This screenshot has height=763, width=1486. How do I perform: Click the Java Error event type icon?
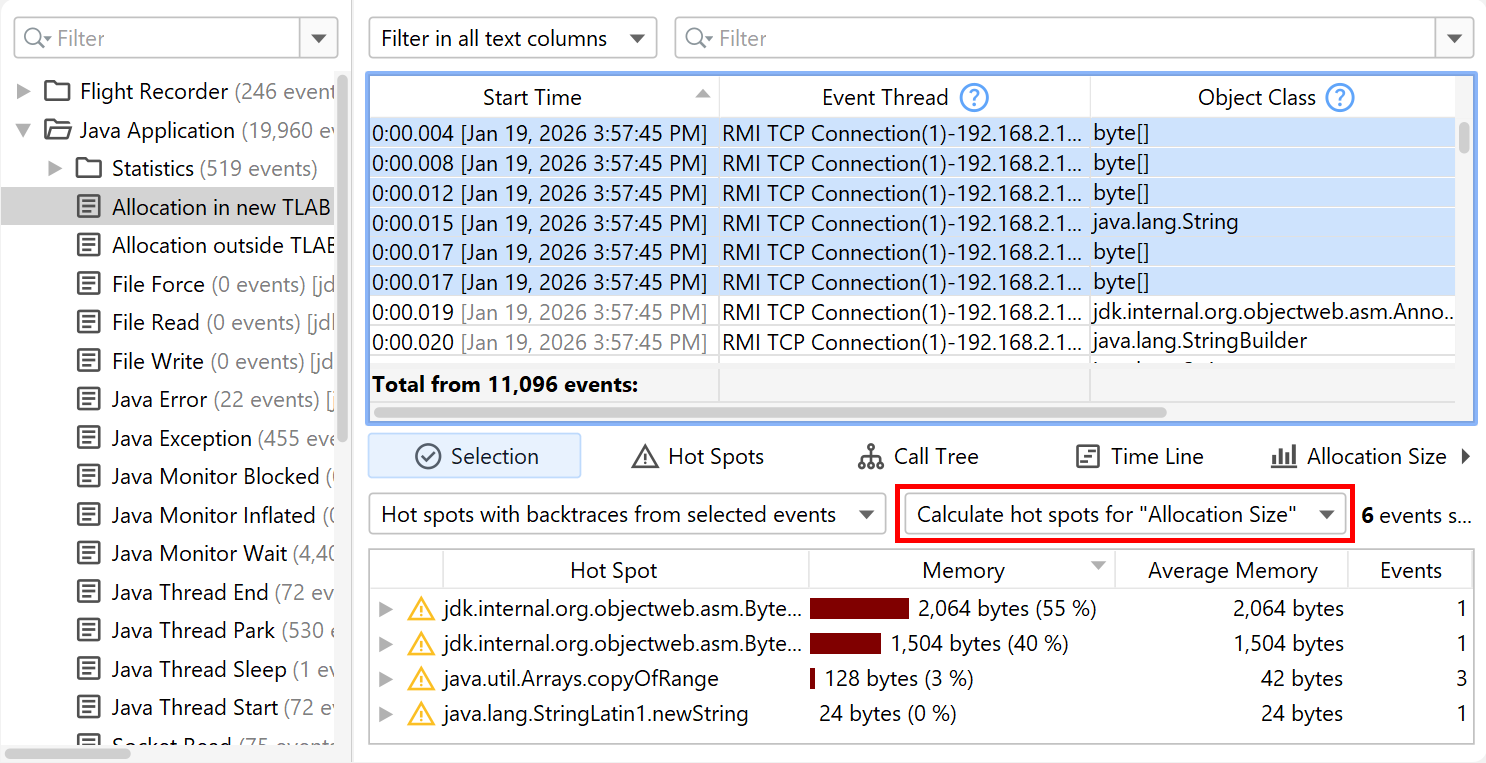(90, 400)
